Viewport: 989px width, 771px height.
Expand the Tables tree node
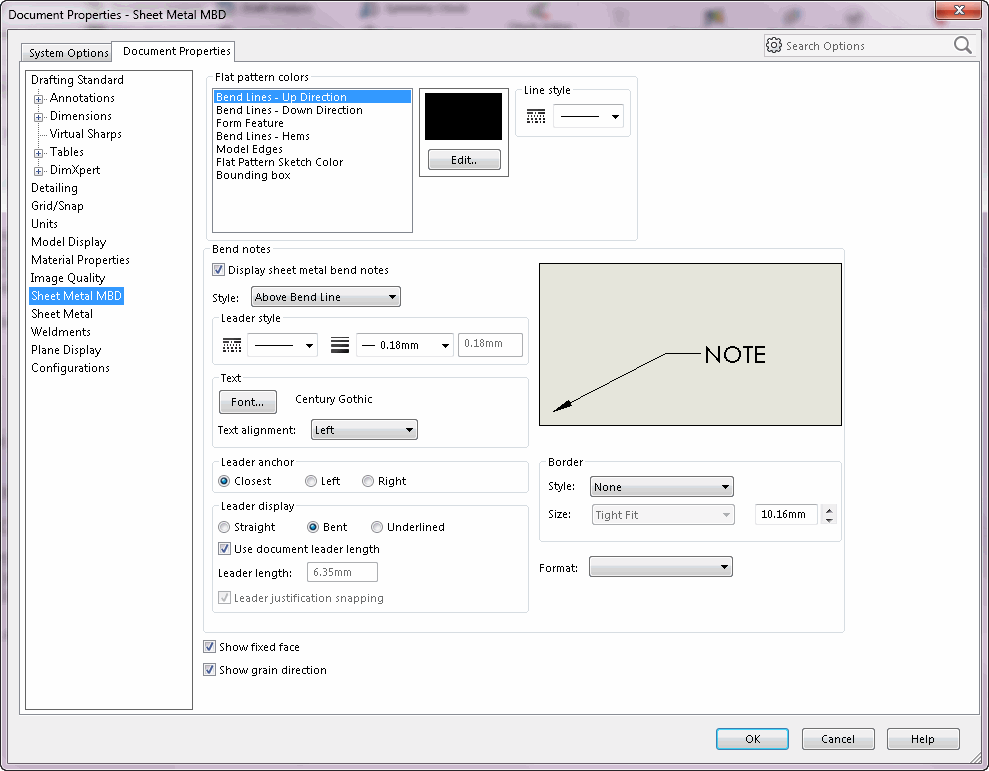coord(38,153)
